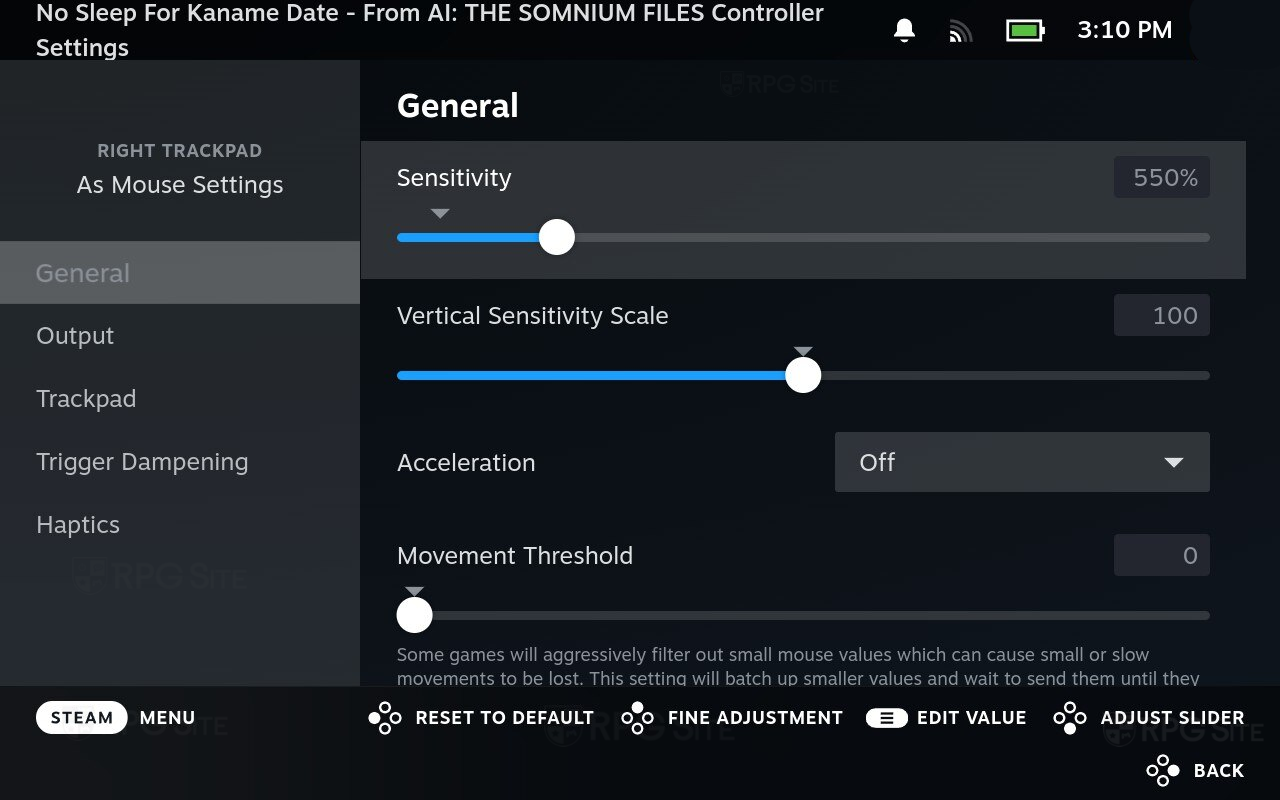The width and height of the screenshot is (1280, 800).
Task: Click the RESET TO DEFAULT label
Action: click(504, 718)
